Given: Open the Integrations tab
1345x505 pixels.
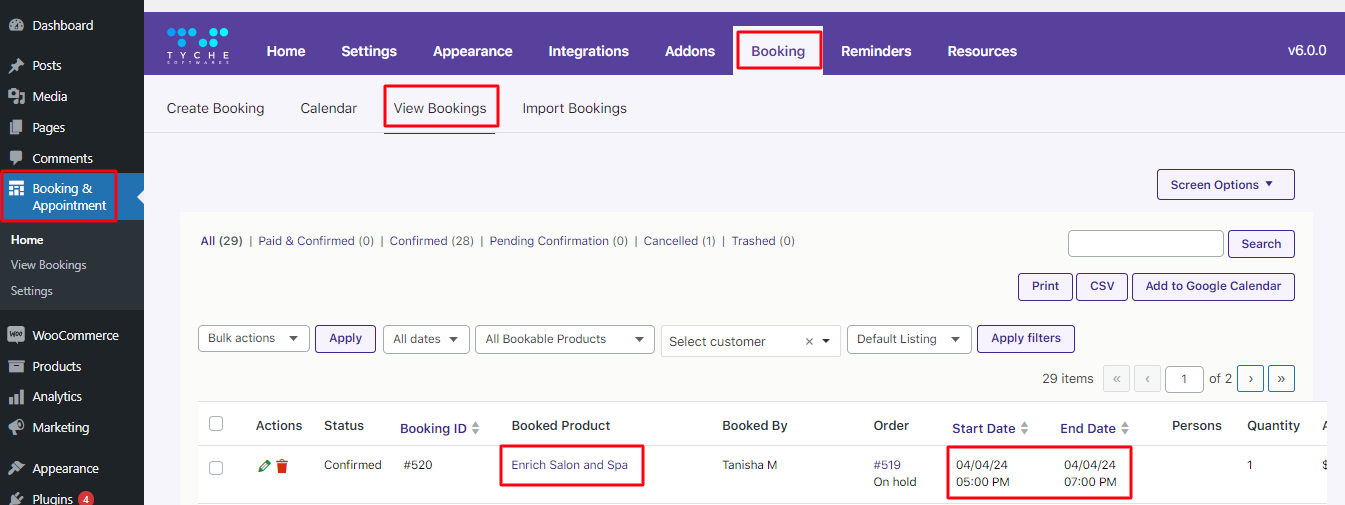Looking at the screenshot, I should click(x=589, y=51).
